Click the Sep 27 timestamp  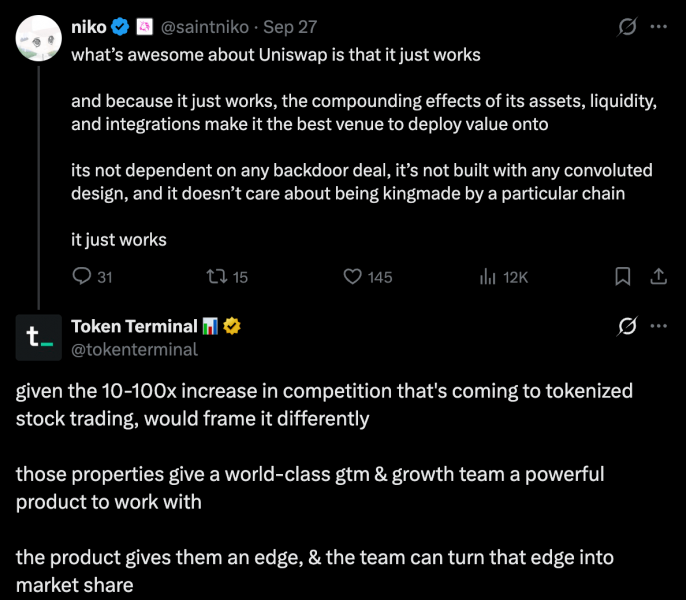290,27
